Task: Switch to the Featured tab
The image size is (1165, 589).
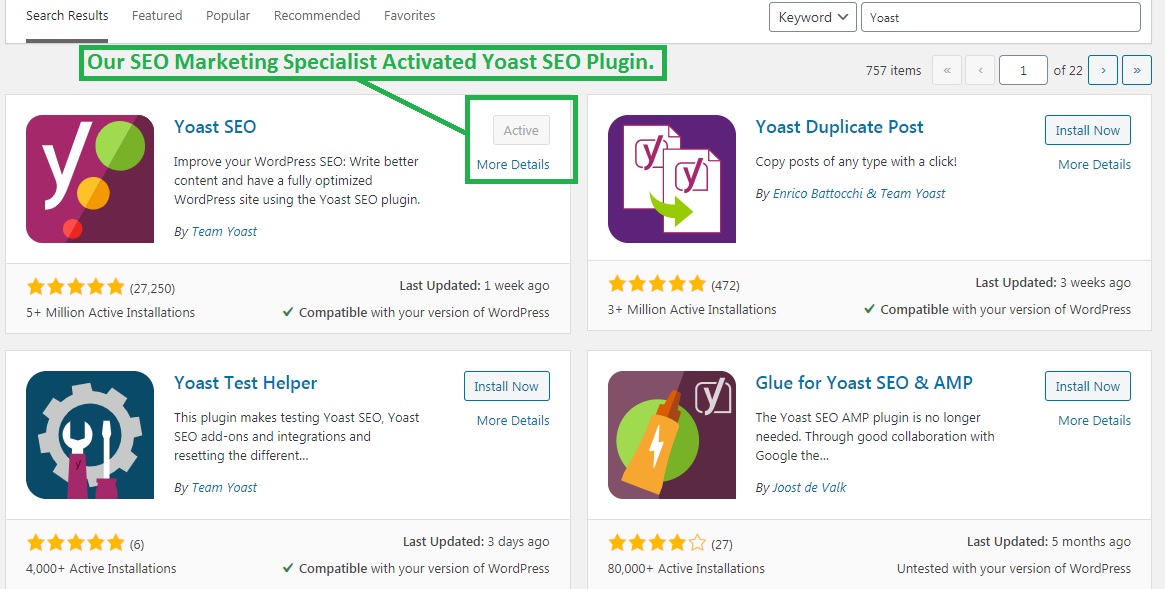Action: point(157,16)
